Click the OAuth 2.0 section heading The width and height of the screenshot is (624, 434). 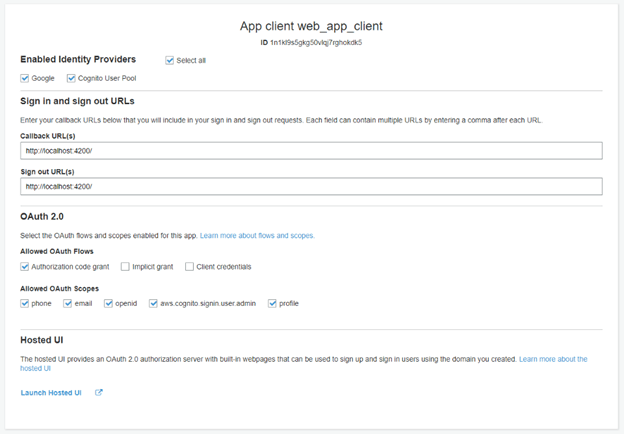coord(41,216)
